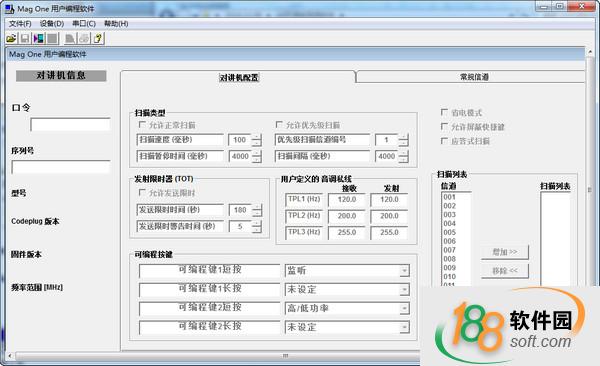Open the 设备(D) menu
The image size is (600, 366).
(52, 24)
